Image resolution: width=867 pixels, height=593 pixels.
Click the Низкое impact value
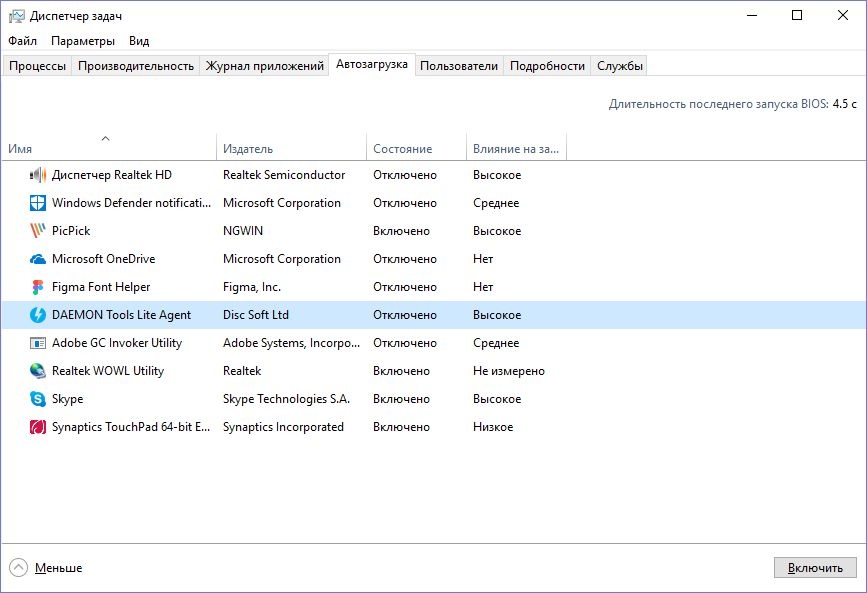coord(493,427)
